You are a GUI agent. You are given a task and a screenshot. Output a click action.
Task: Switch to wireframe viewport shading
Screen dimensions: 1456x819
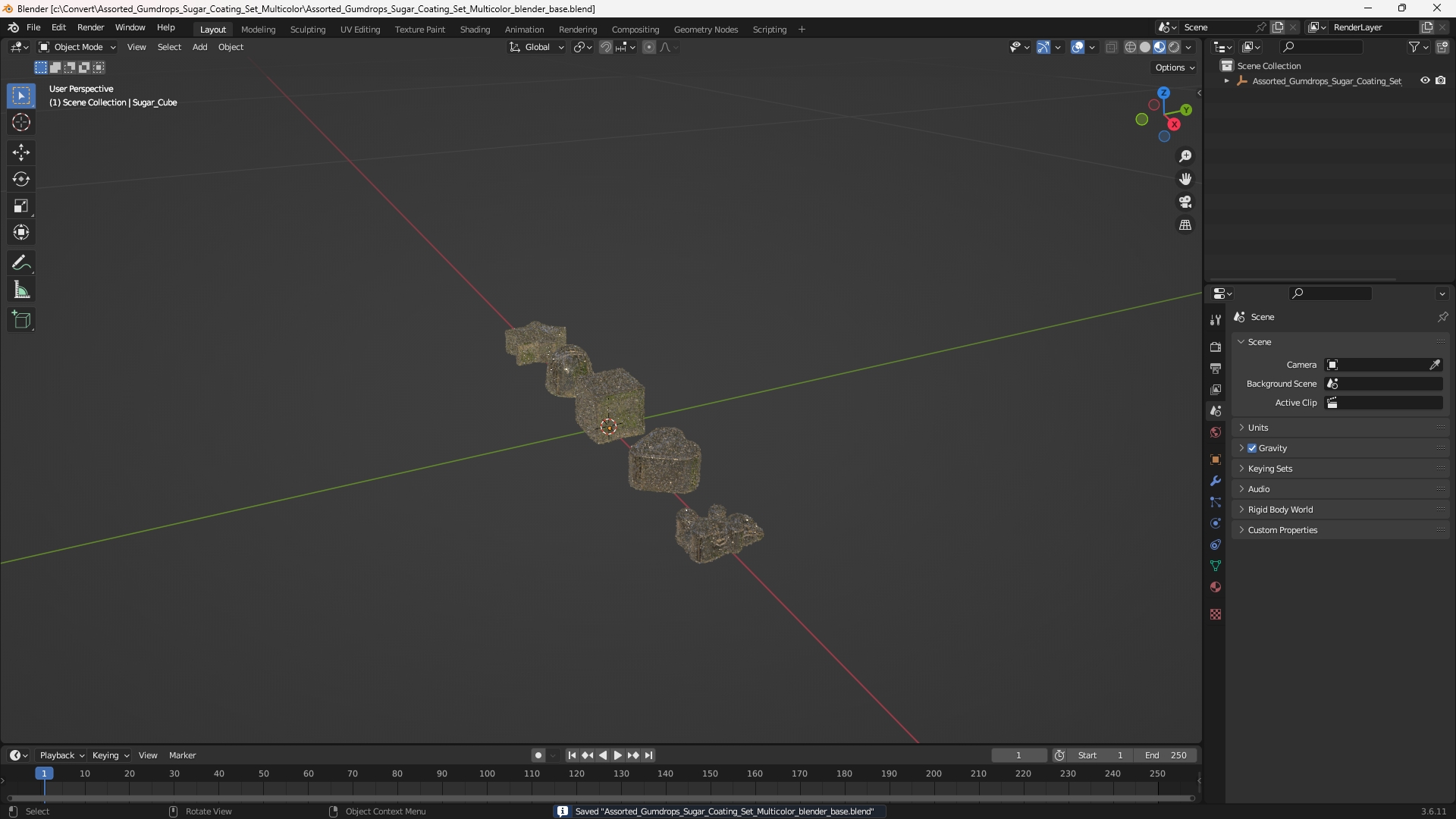pyautogui.click(x=1130, y=47)
